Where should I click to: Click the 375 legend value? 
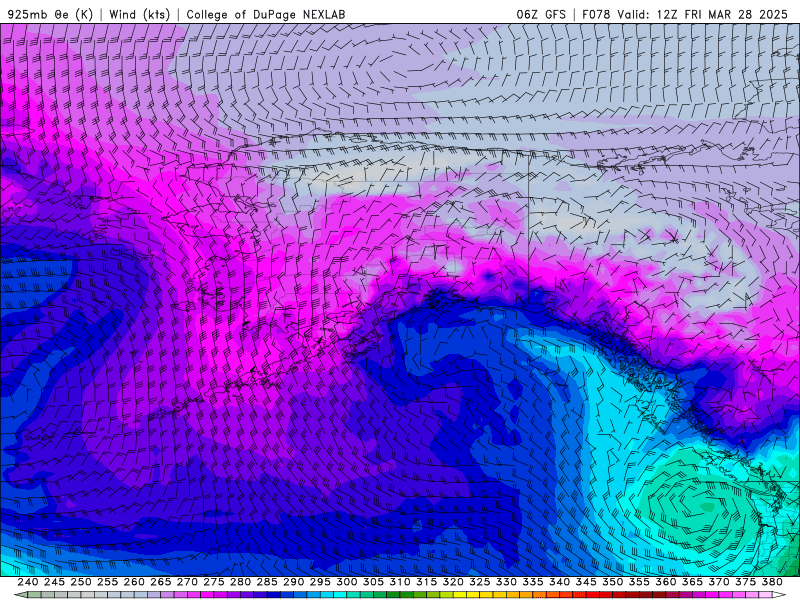tap(745, 582)
